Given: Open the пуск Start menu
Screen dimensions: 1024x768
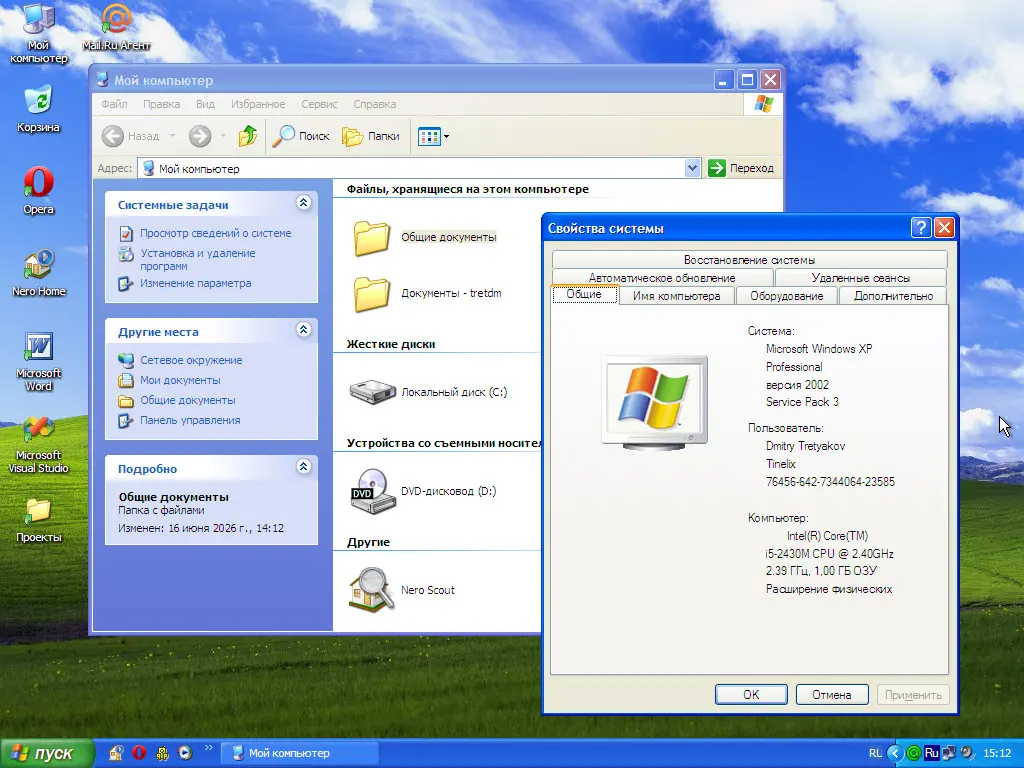Looking at the screenshot, I should click(x=46, y=753).
